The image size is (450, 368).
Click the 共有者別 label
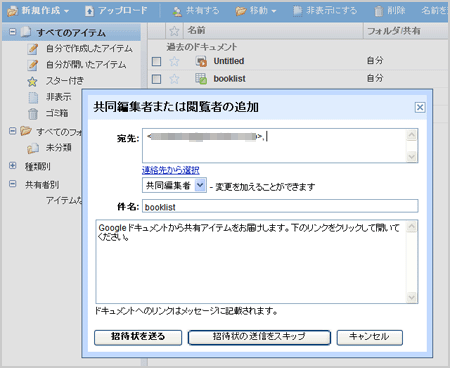coord(42,185)
